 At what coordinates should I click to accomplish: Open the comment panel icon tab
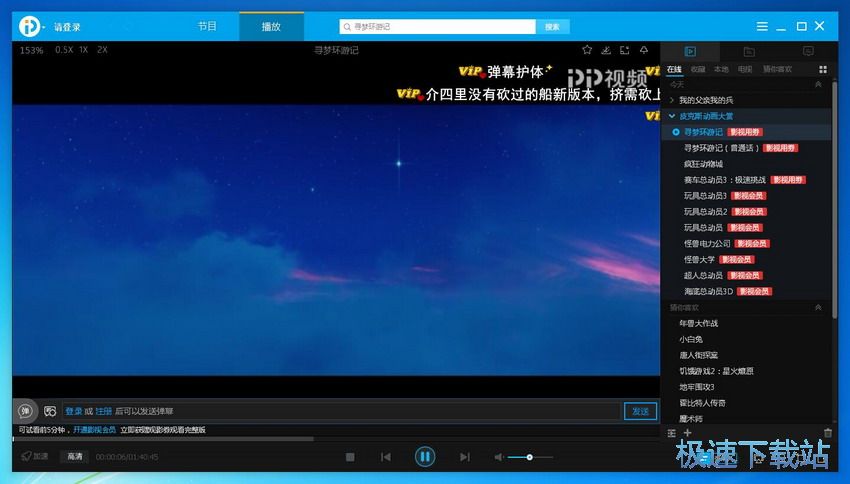point(808,51)
